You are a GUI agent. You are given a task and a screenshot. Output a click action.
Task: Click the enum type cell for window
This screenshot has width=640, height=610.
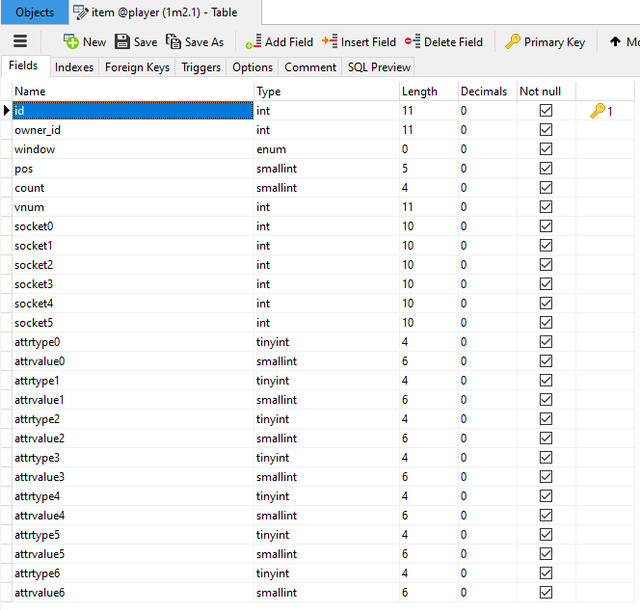326,149
